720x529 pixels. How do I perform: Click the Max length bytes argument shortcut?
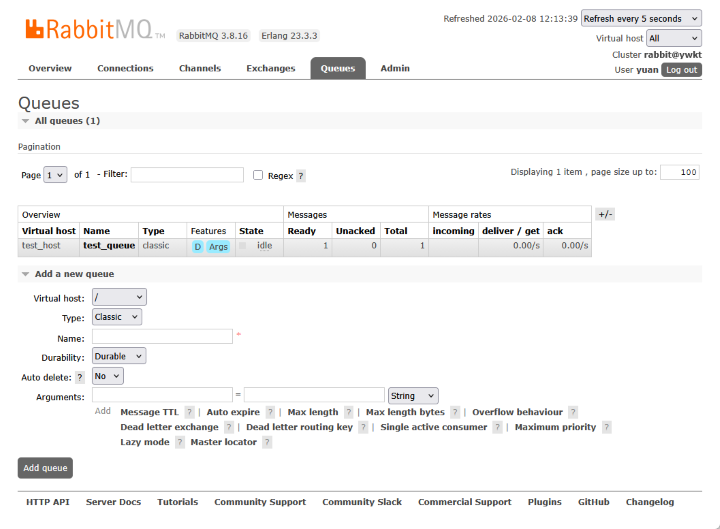(405, 412)
